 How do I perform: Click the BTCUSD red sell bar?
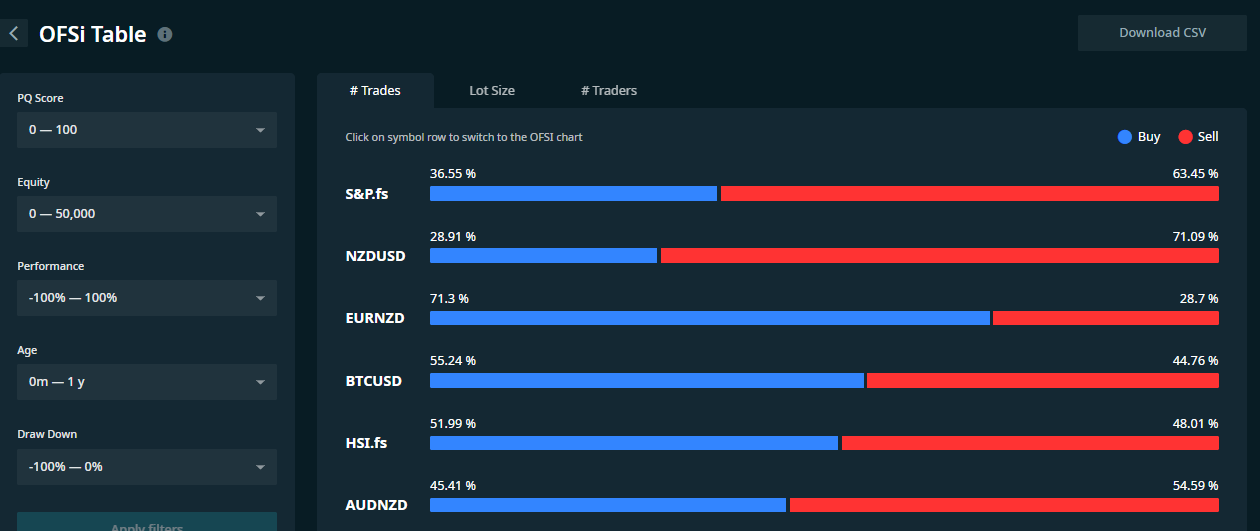[x=1043, y=381]
